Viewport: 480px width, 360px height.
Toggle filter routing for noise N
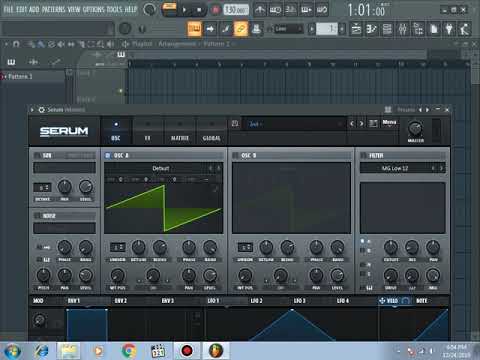point(363,265)
